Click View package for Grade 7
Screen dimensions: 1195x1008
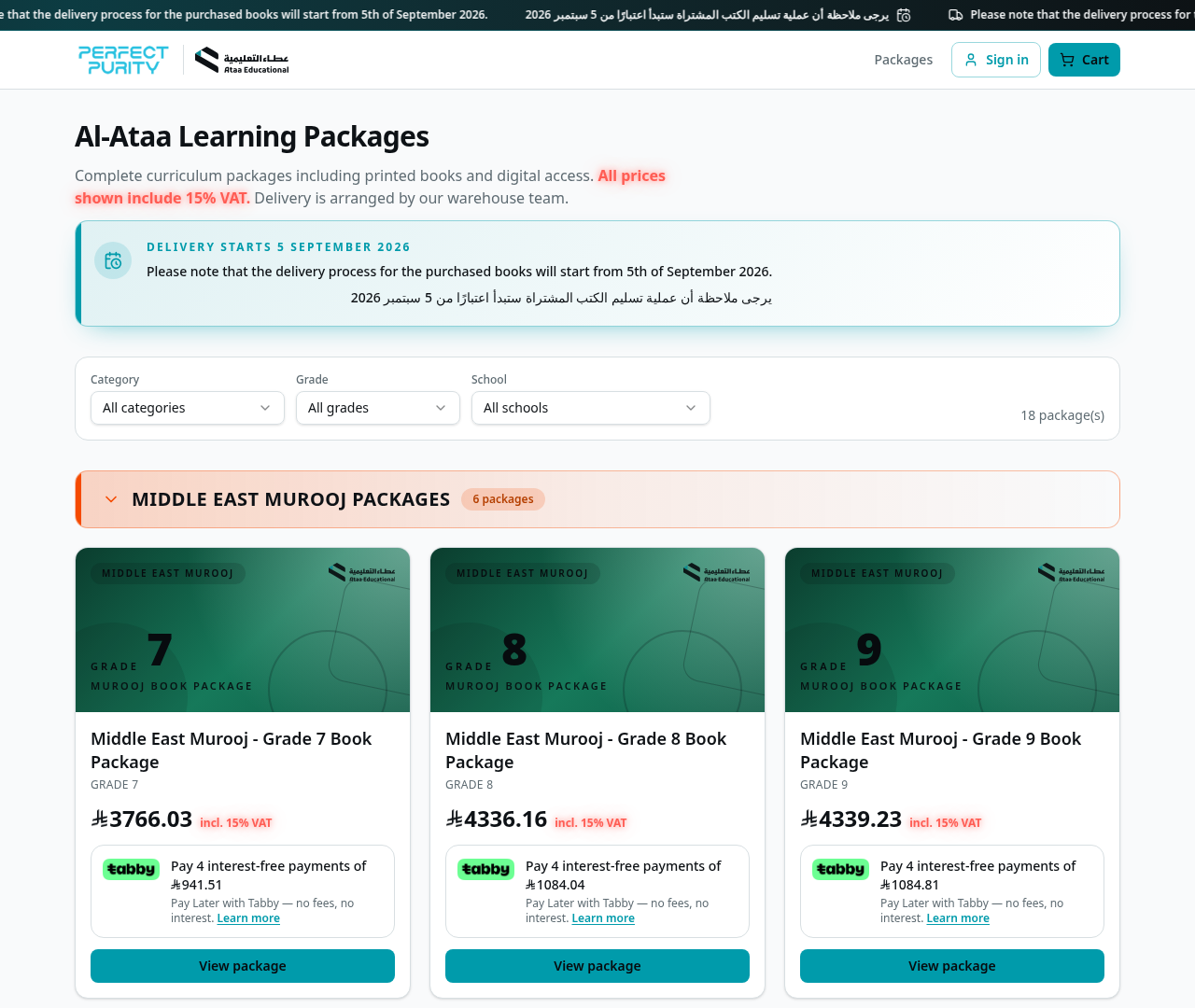[243, 966]
